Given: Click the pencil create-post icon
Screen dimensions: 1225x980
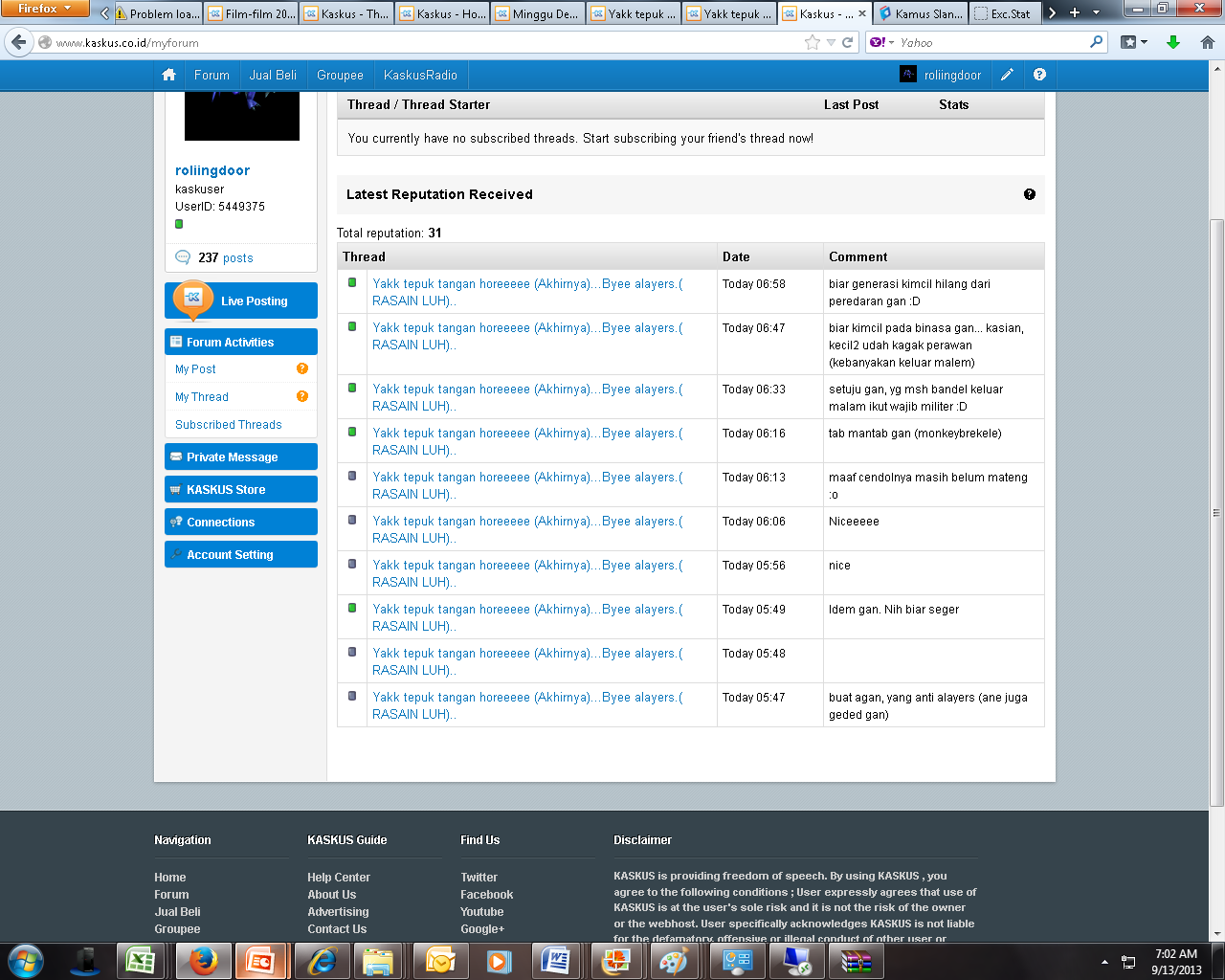Looking at the screenshot, I should point(1007,75).
